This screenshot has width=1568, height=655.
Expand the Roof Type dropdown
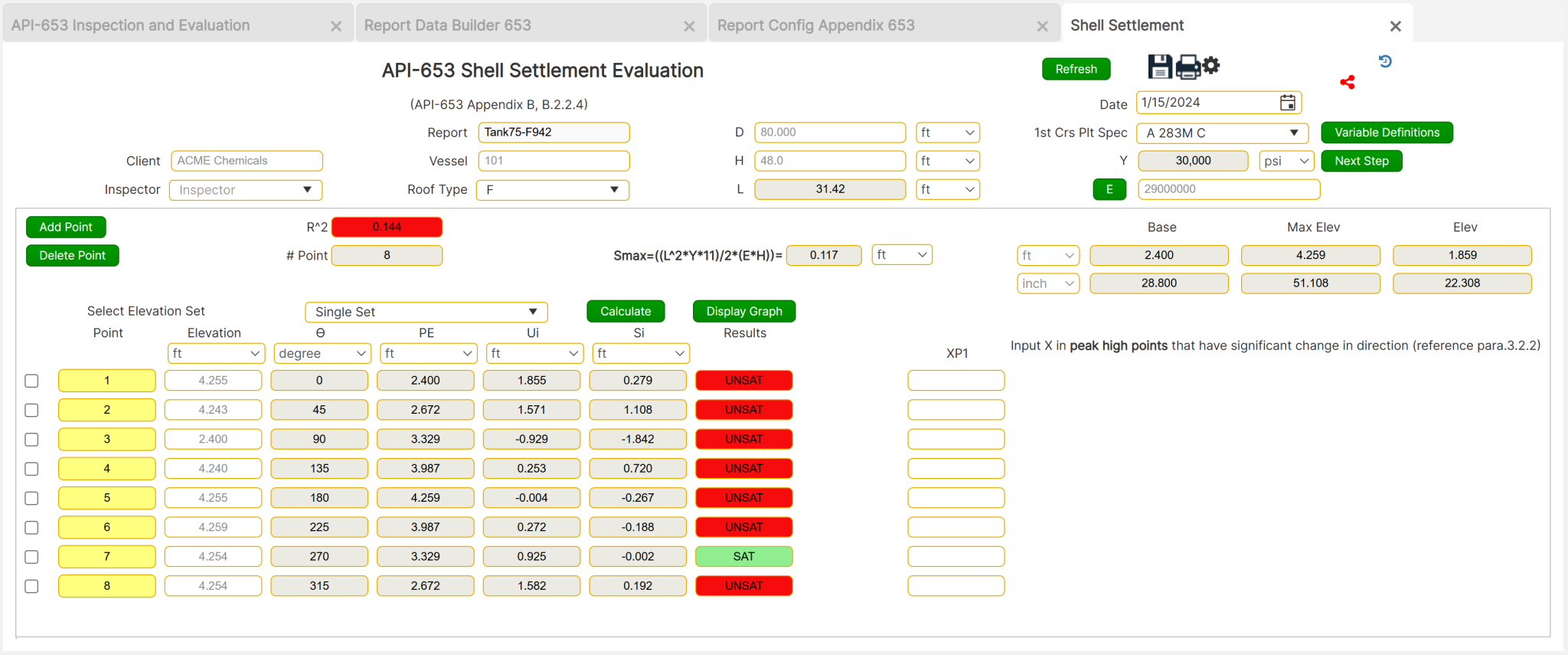(x=552, y=190)
